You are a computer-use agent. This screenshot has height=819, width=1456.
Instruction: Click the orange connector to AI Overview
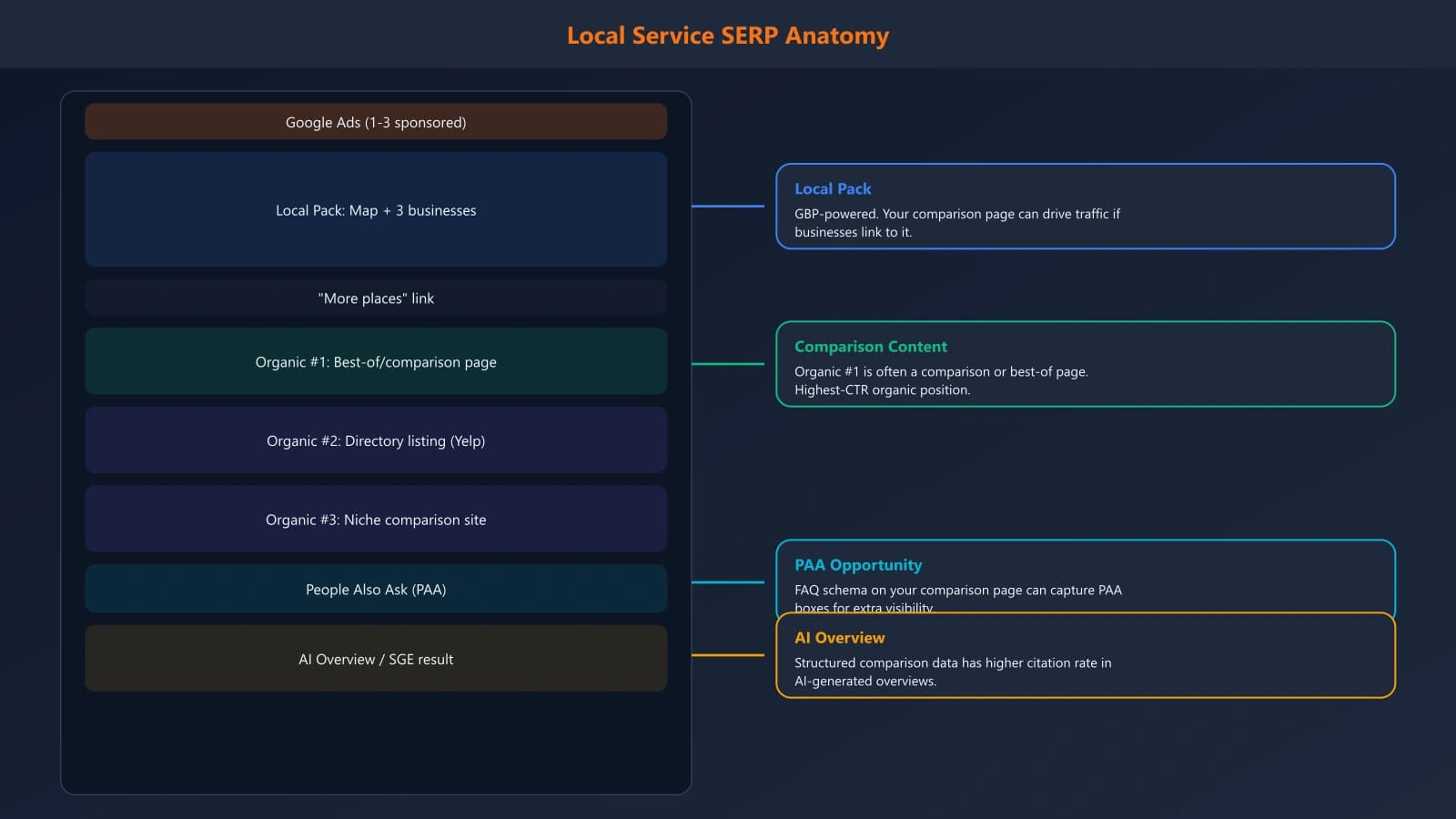coord(728,653)
